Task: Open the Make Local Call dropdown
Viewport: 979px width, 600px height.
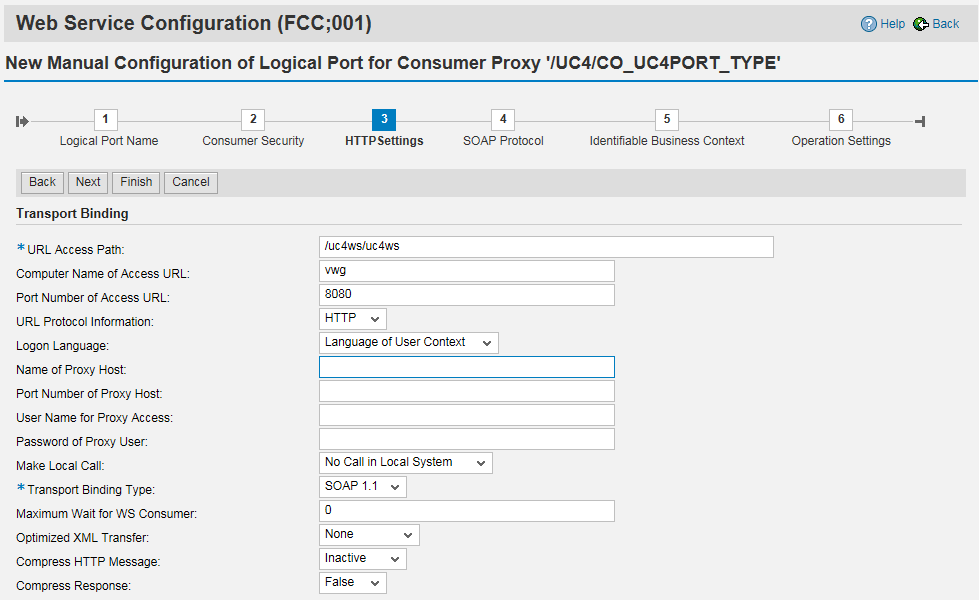Action: [x=405, y=462]
